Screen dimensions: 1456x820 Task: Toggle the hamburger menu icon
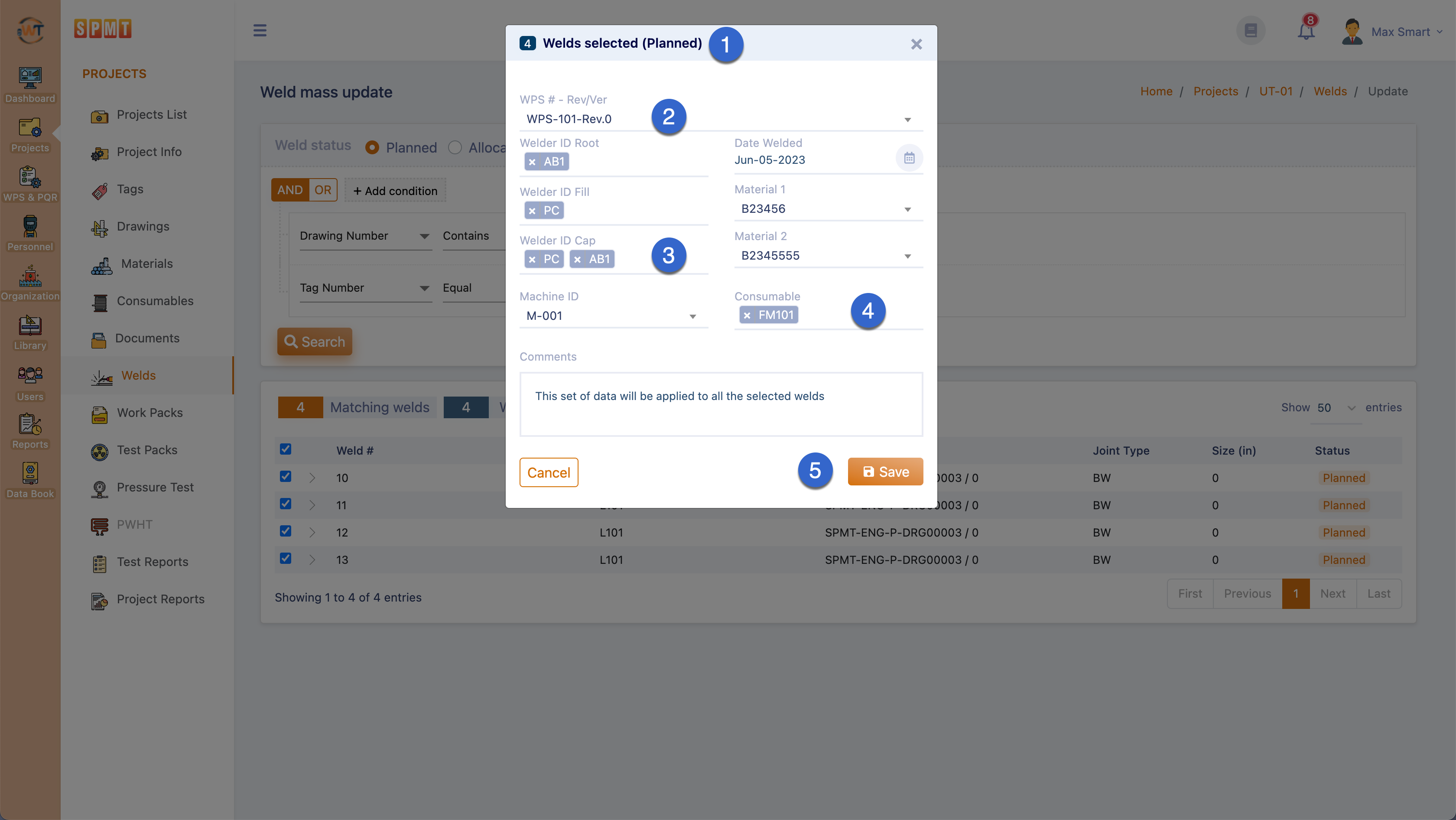point(260,30)
